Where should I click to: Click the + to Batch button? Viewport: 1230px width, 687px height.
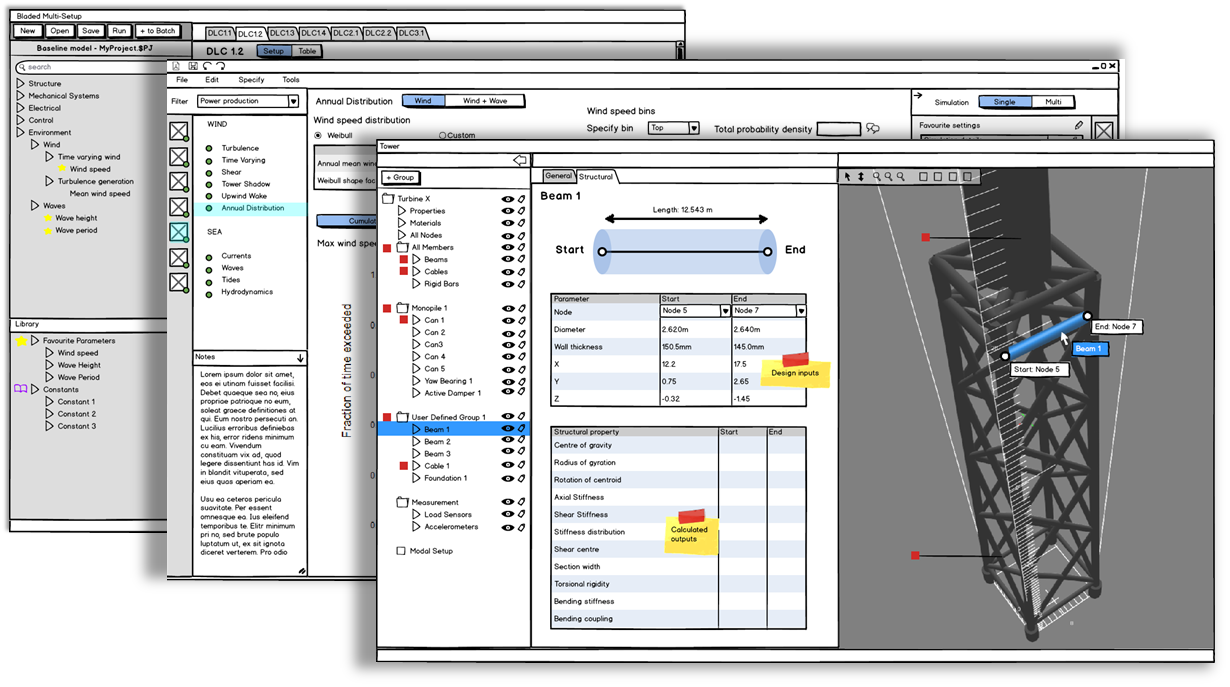coord(157,31)
